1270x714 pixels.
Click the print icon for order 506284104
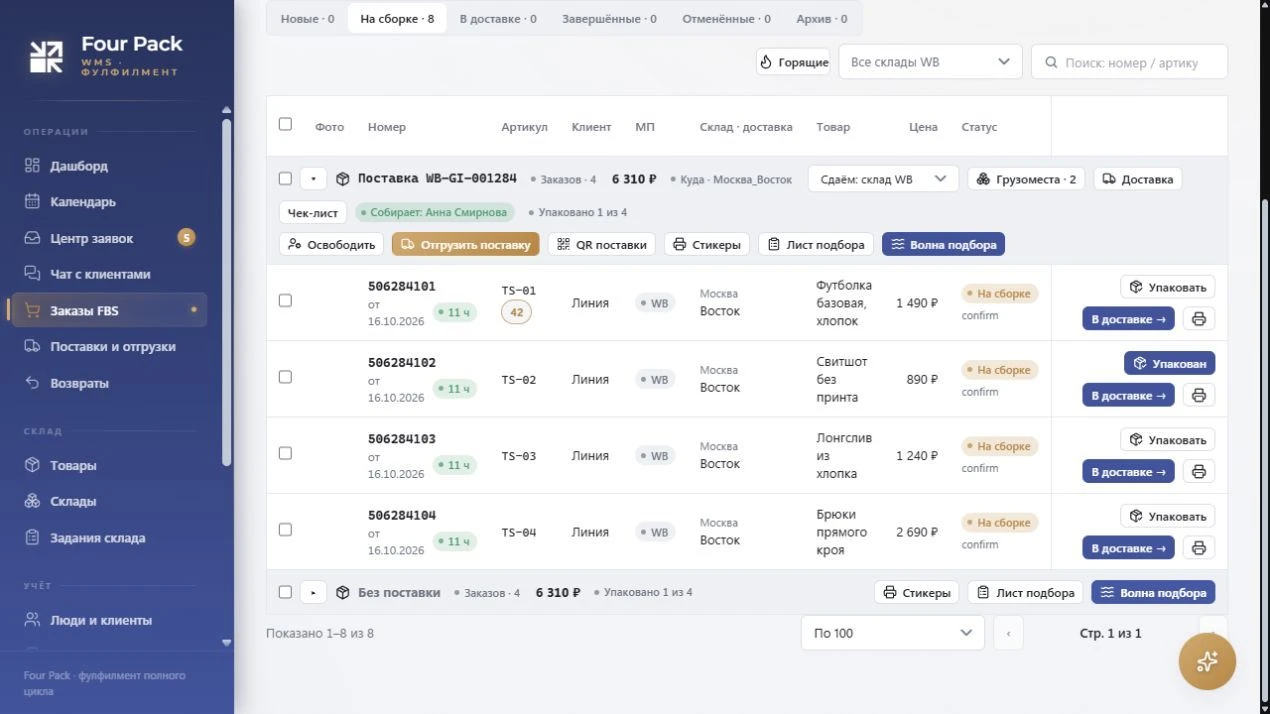click(1199, 548)
